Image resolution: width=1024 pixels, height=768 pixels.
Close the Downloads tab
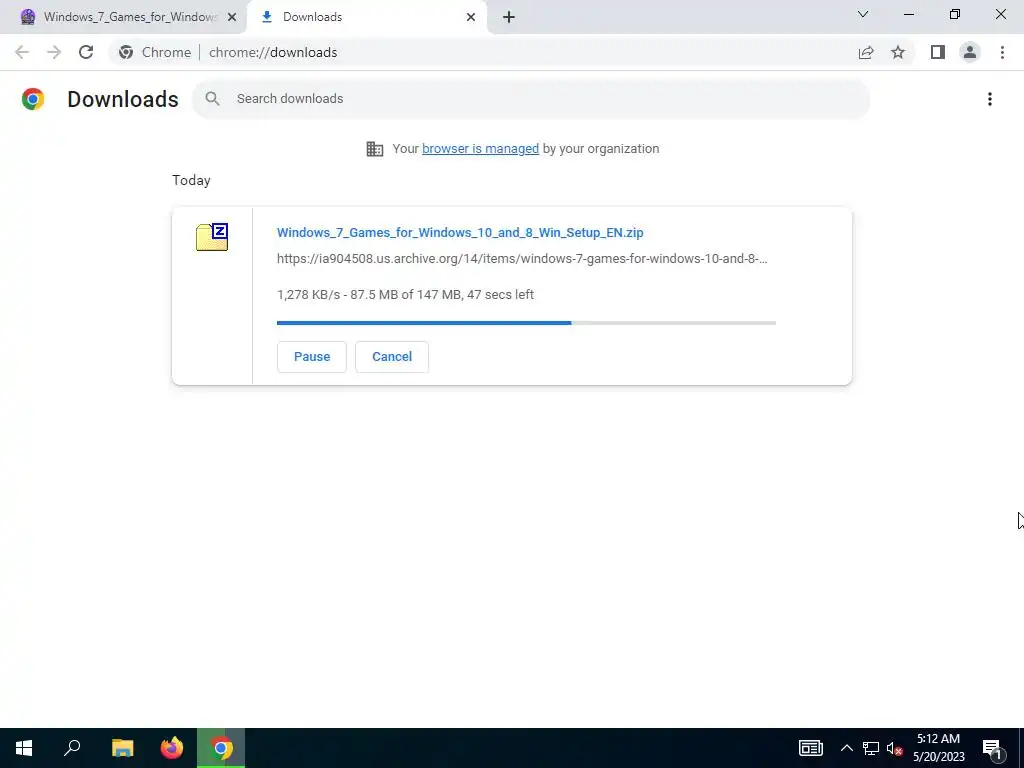471,17
